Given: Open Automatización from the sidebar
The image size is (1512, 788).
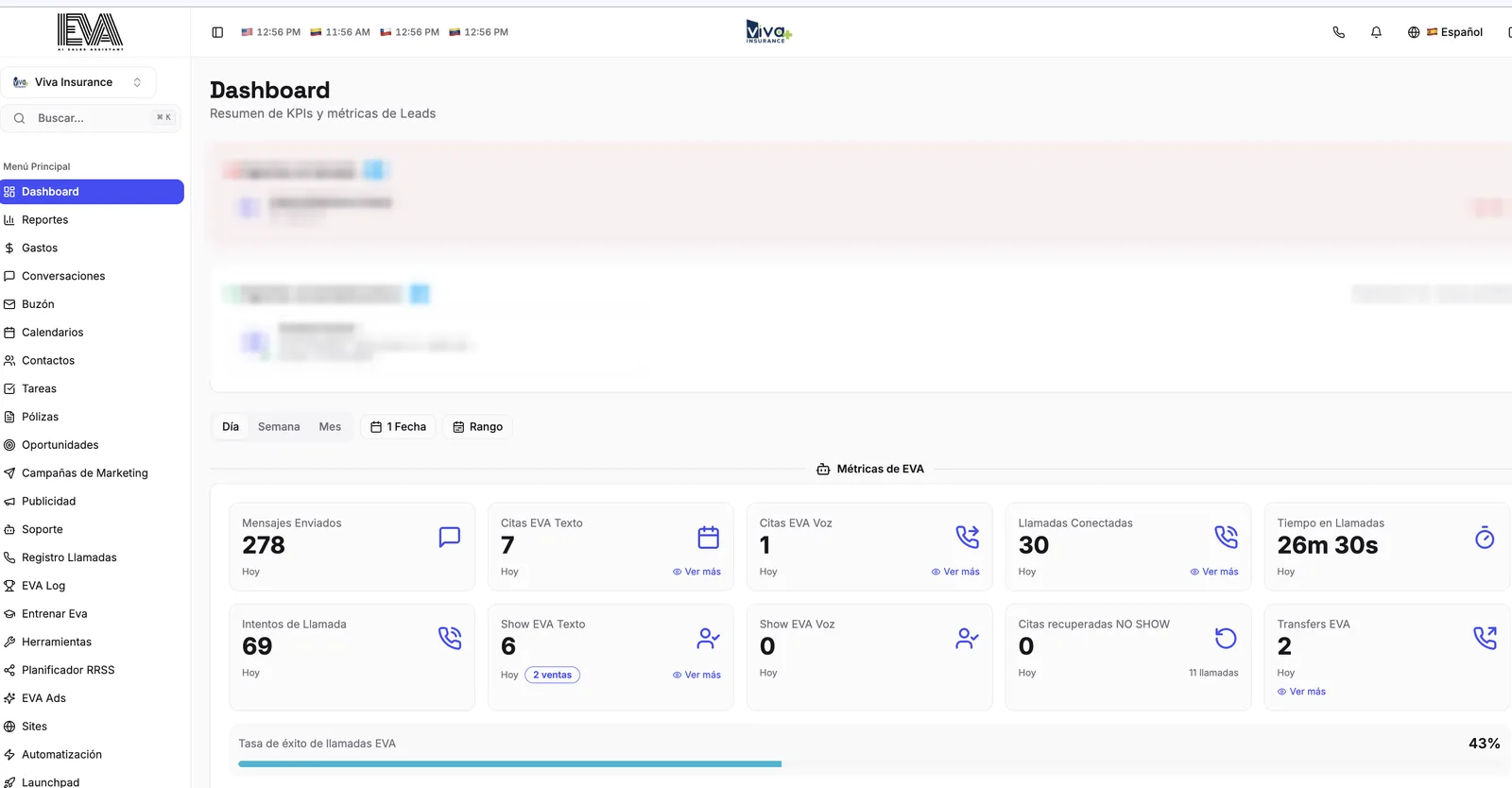Looking at the screenshot, I should coord(92,754).
